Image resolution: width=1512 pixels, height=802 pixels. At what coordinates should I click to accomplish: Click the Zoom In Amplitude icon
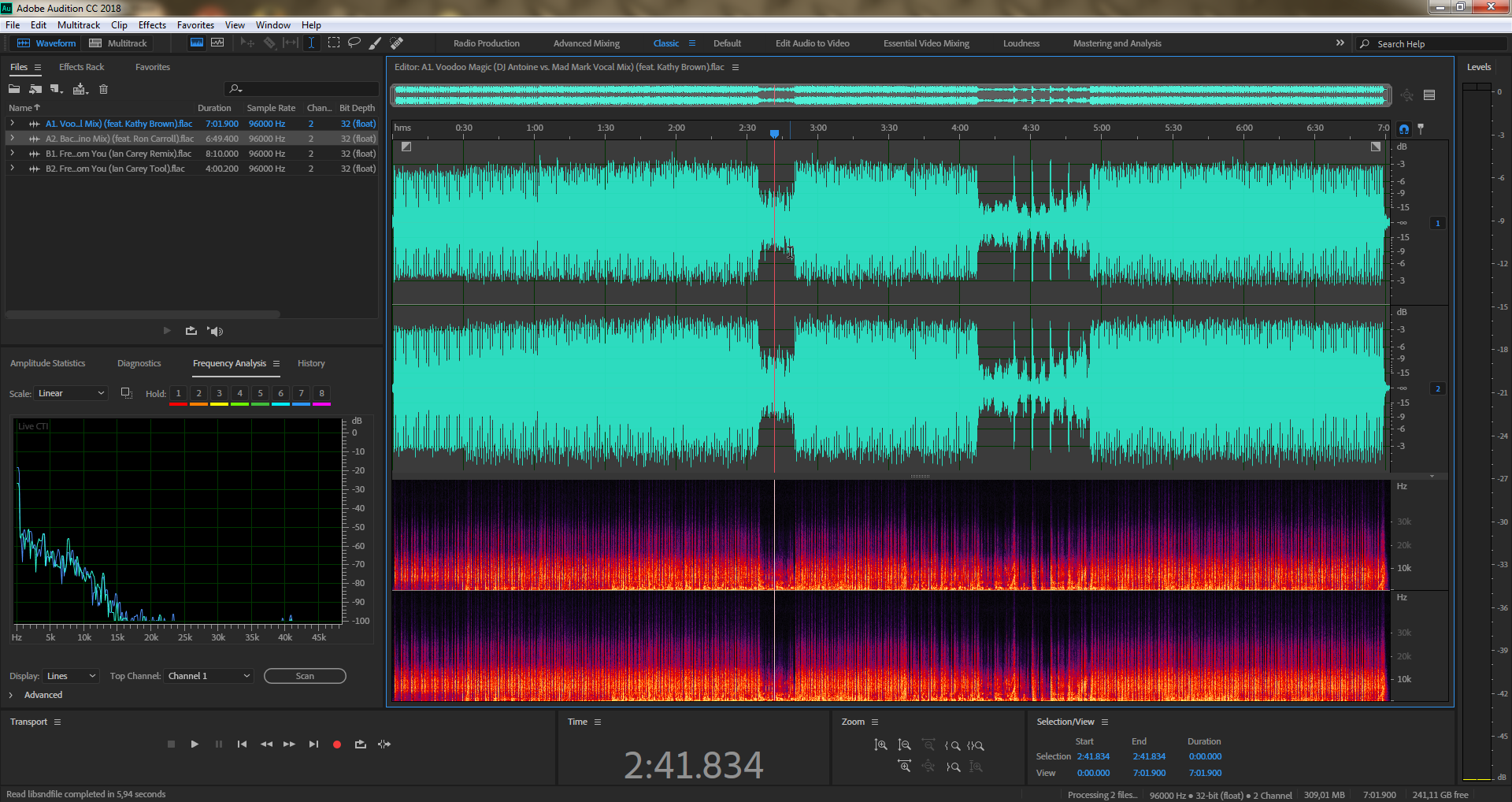click(880, 745)
